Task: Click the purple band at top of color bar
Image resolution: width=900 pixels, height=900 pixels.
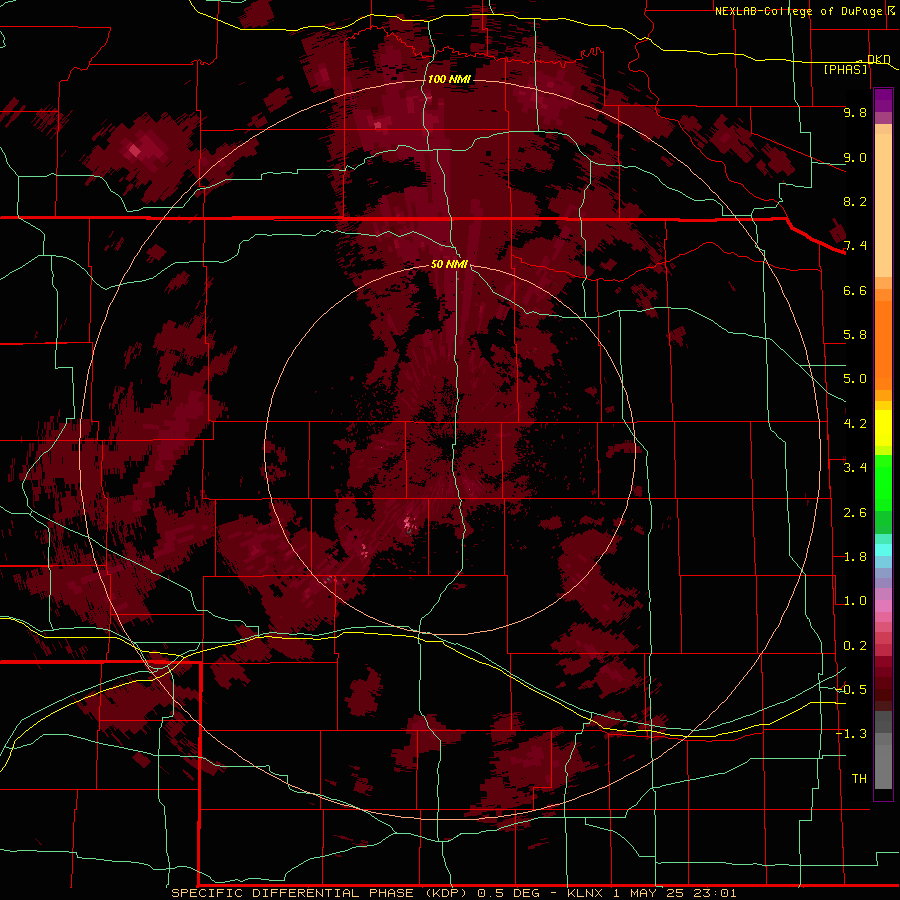Action: point(883,100)
